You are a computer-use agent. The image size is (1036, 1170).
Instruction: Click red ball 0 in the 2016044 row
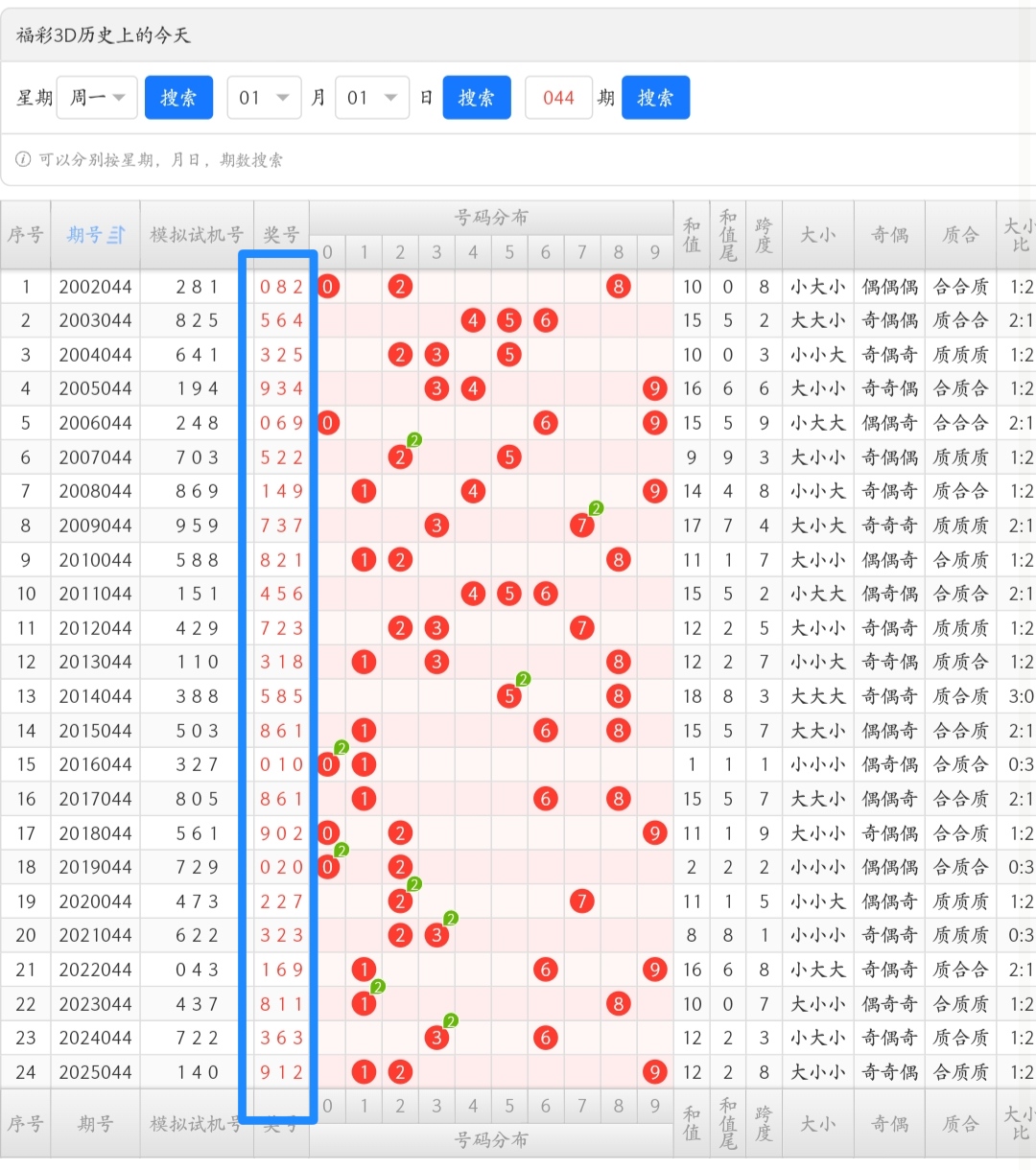click(328, 764)
